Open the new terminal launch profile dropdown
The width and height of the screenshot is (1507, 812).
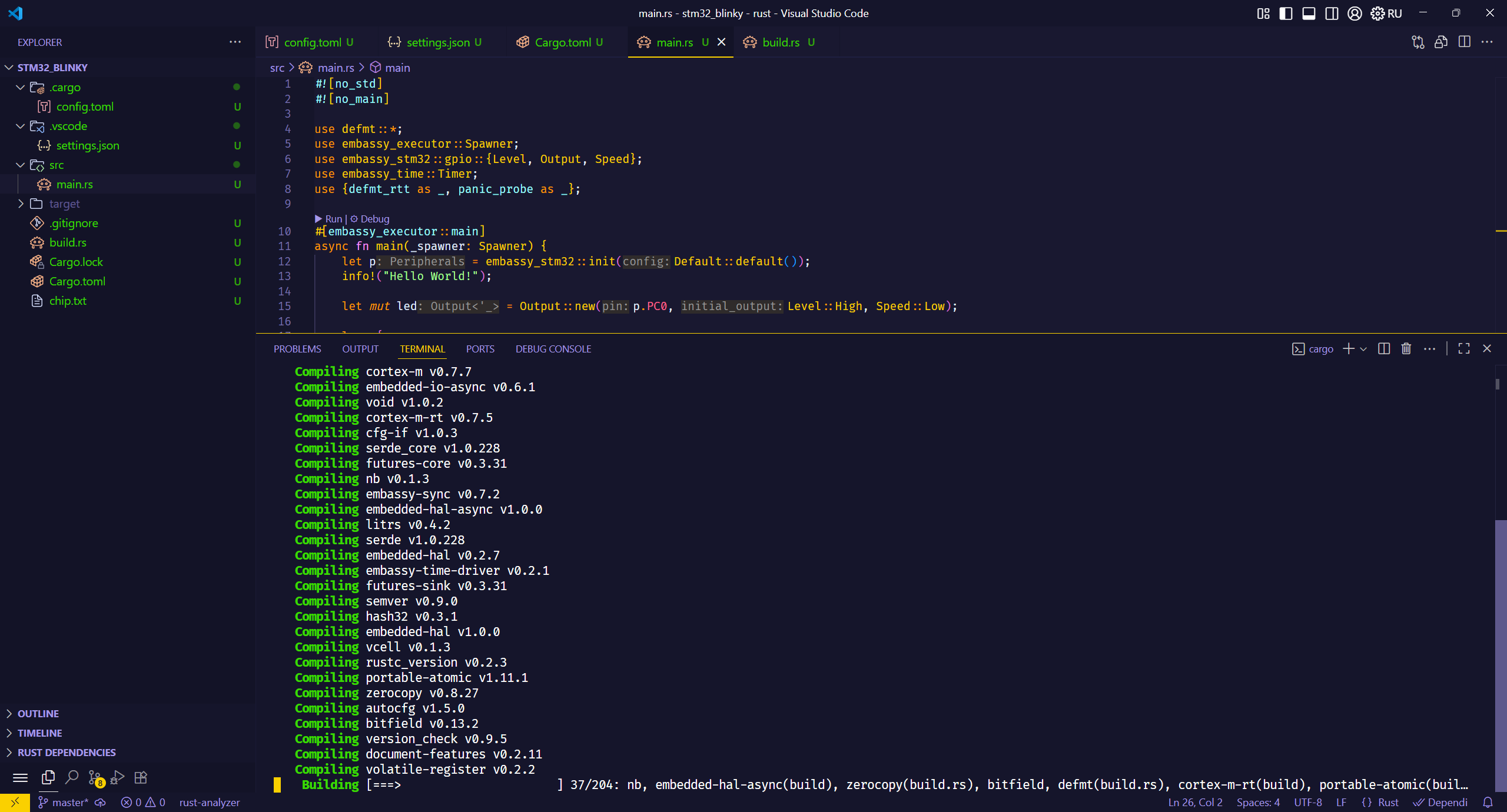coord(1363,349)
